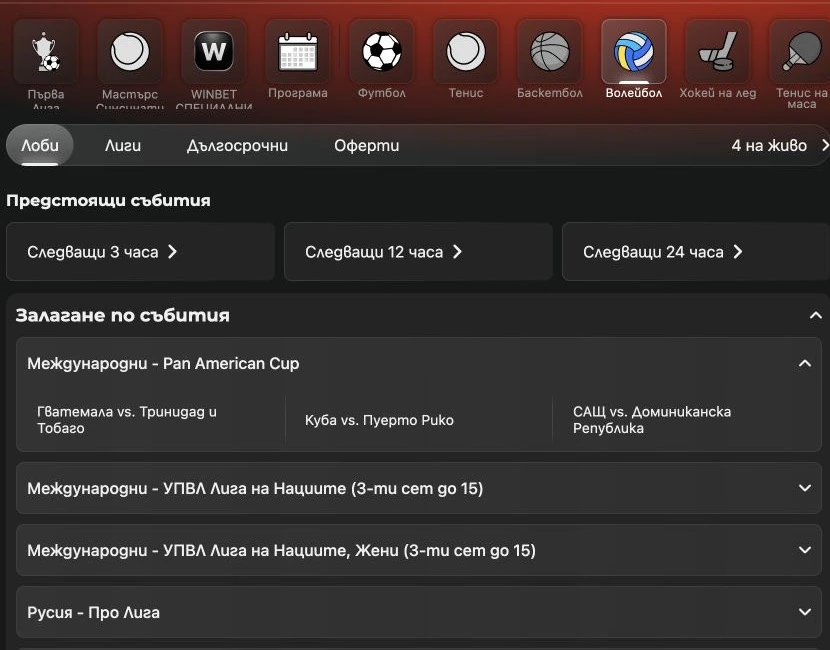Show events in Следващи 12 часа
Screen dimensions: 830x650
tap(418, 251)
